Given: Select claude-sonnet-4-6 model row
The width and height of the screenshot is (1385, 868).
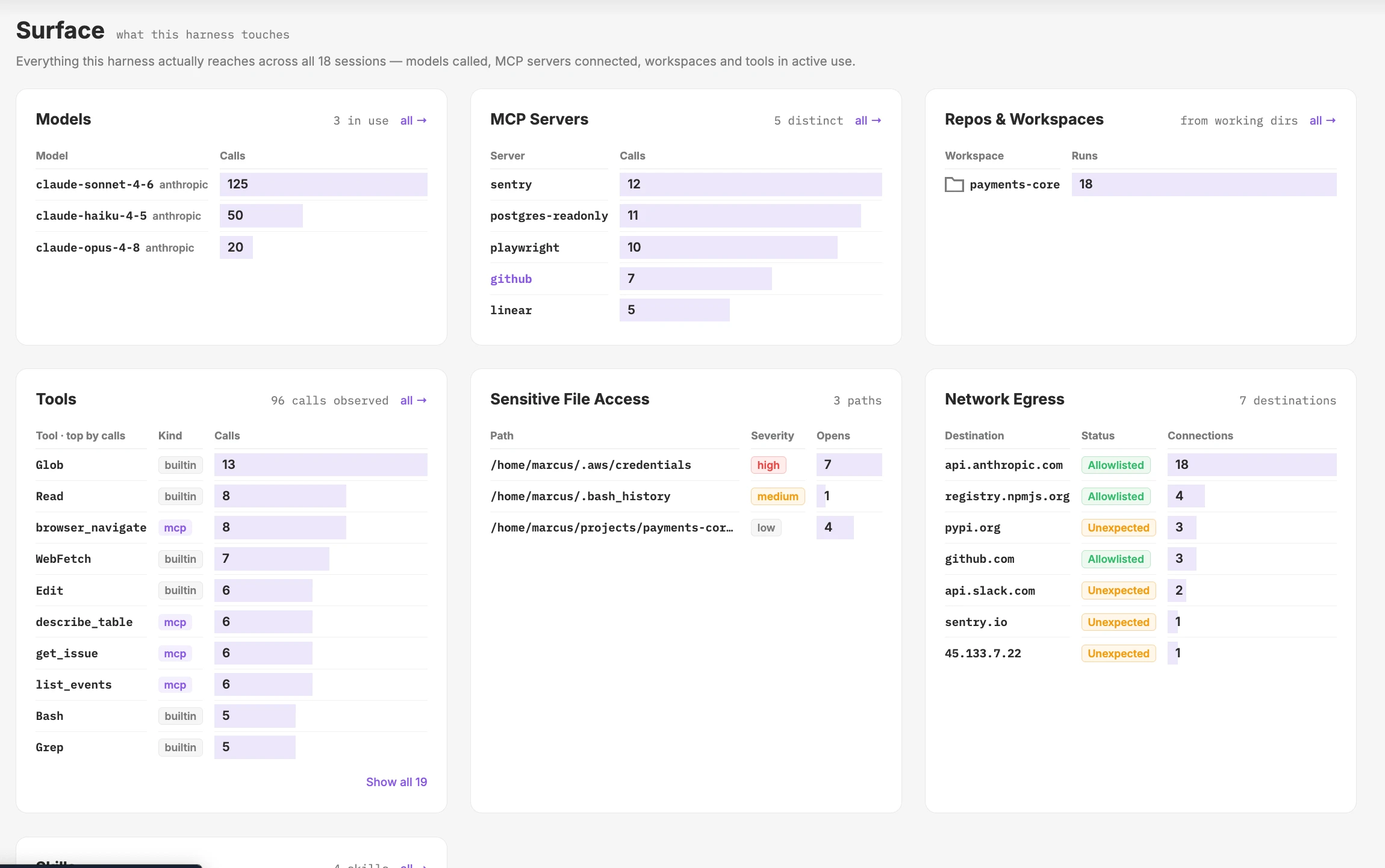Looking at the screenshot, I should point(231,184).
